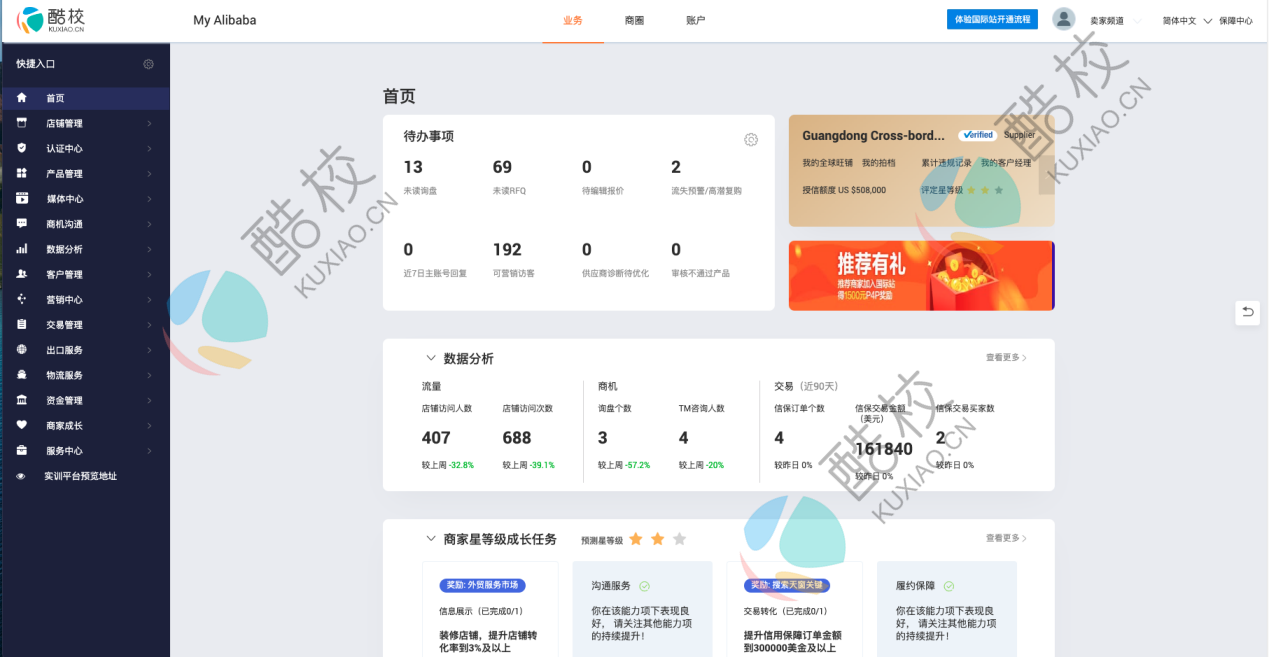Click the 奖励: 外贸服务市场 badge

tap(483, 585)
